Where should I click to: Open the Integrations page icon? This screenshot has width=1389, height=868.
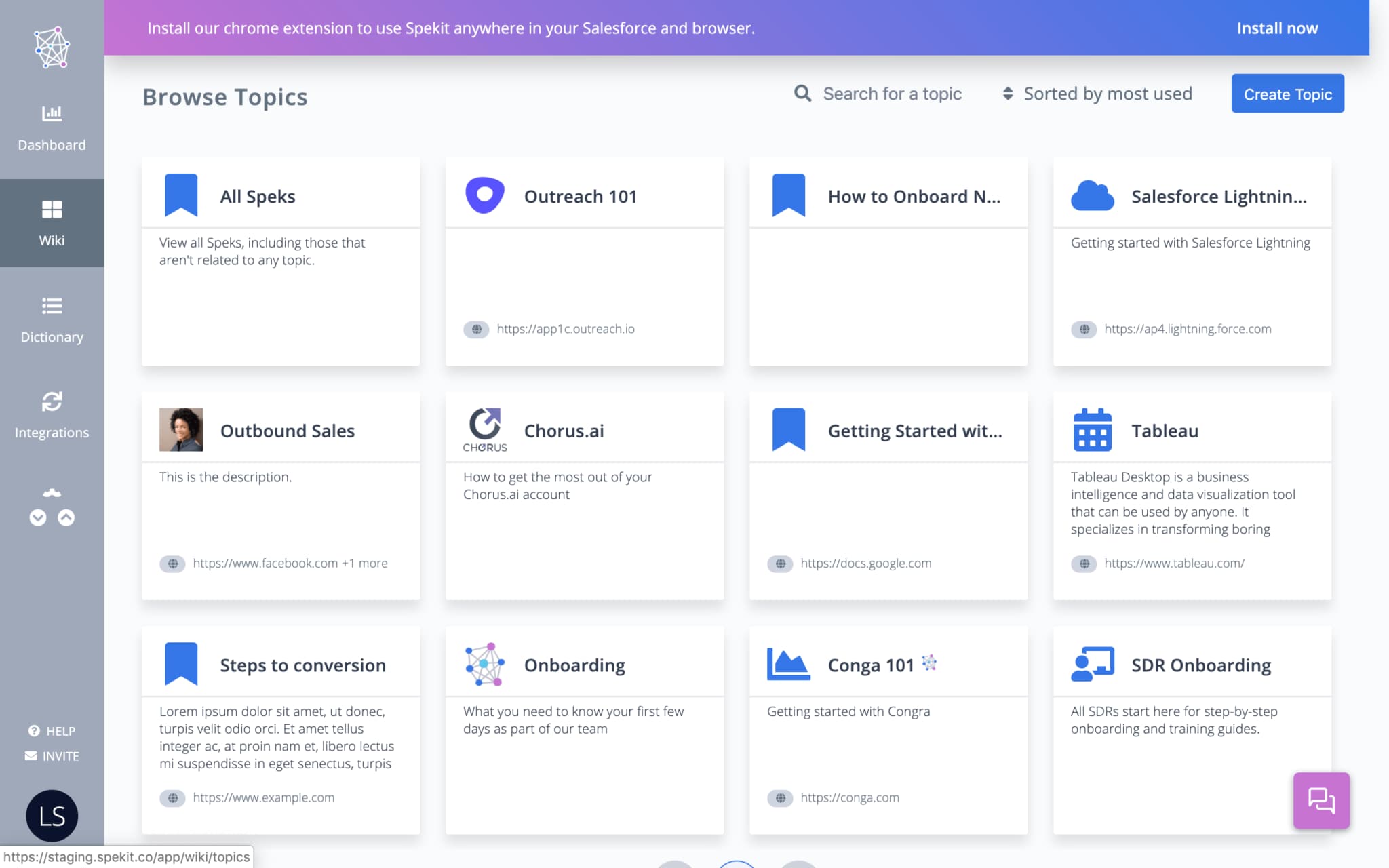point(52,401)
